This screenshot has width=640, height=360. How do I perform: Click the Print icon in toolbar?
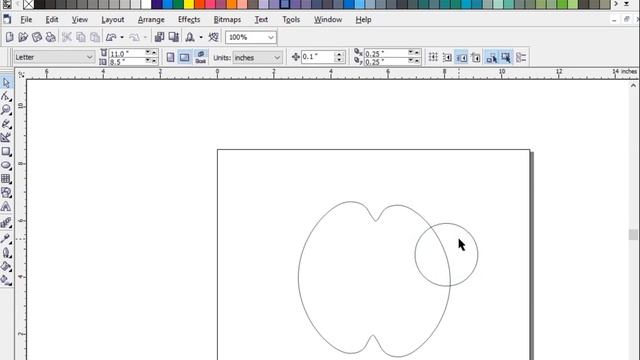tap(51, 37)
